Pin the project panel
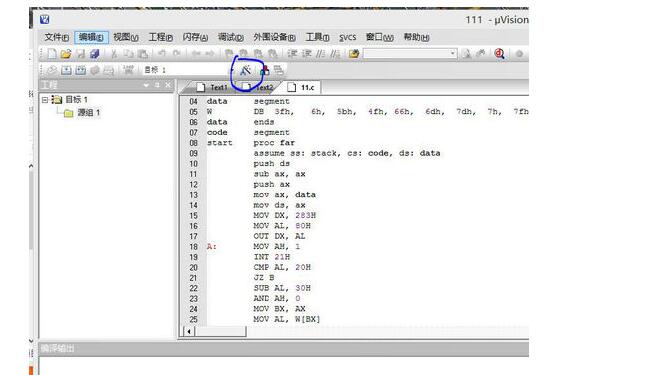This screenshot has height=375, width=655. click(157, 85)
